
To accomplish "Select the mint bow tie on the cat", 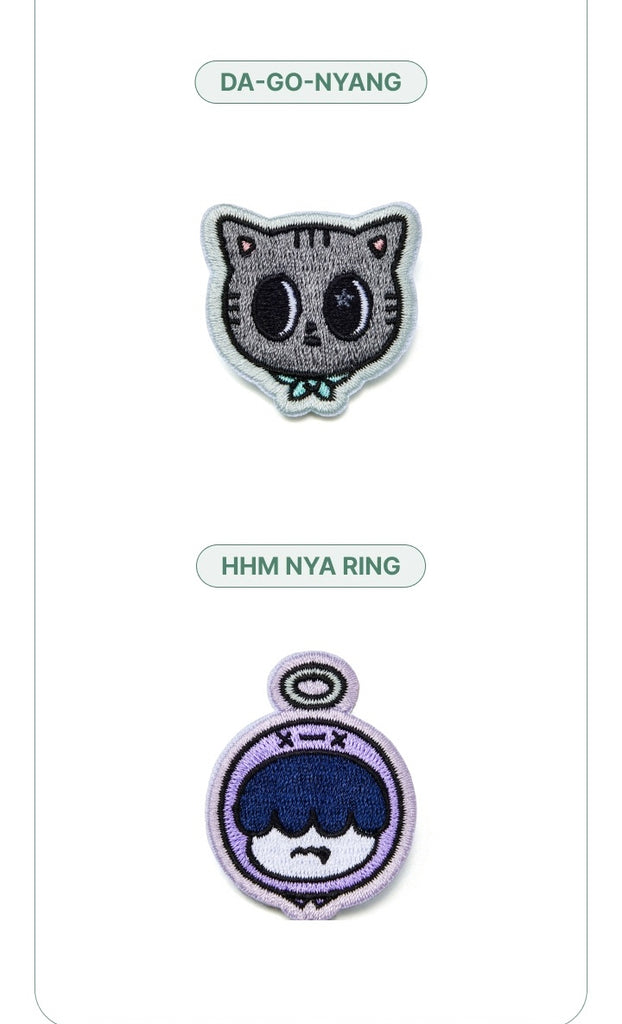I will pos(311,386).
